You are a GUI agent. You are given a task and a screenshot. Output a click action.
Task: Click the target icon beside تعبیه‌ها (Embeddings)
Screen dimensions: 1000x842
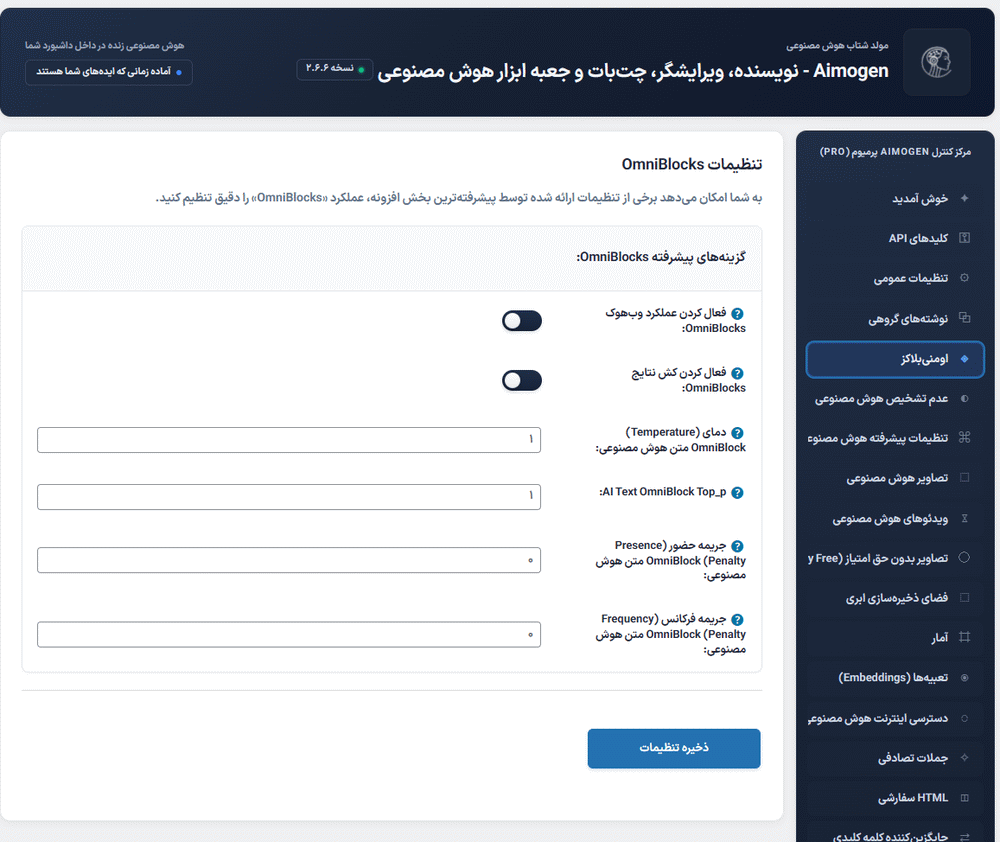coord(965,677)
